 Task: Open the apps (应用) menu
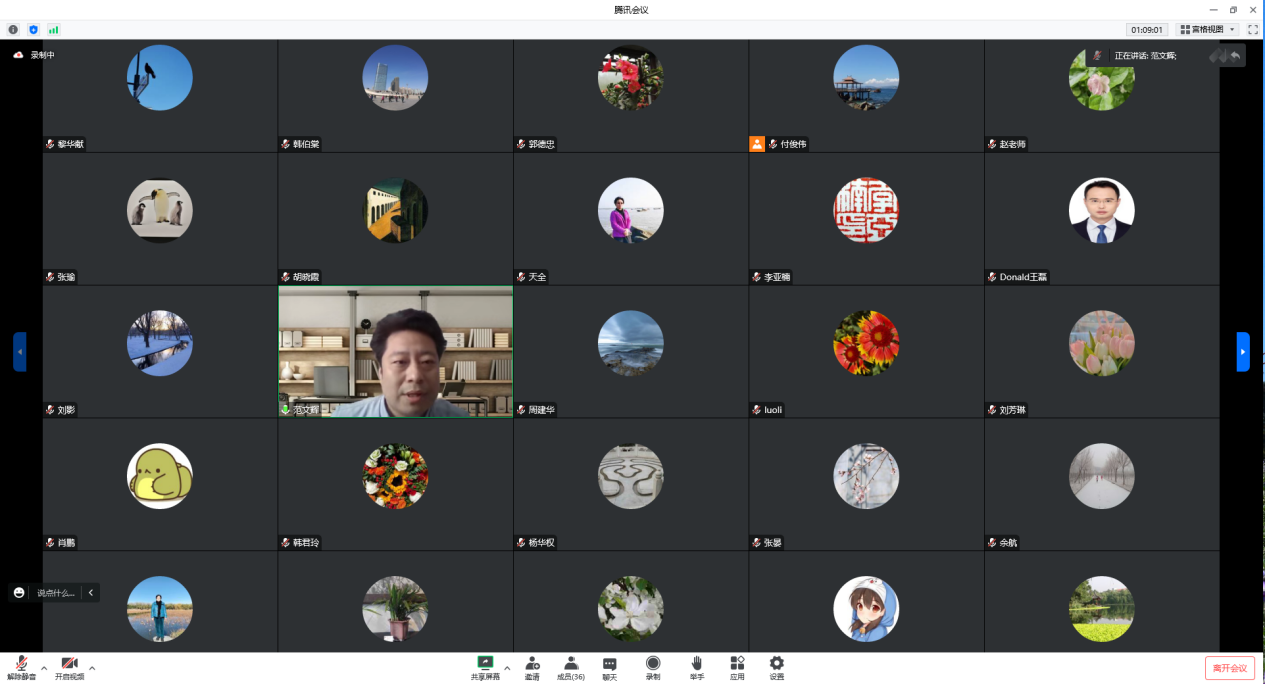[x=737, y=665]
